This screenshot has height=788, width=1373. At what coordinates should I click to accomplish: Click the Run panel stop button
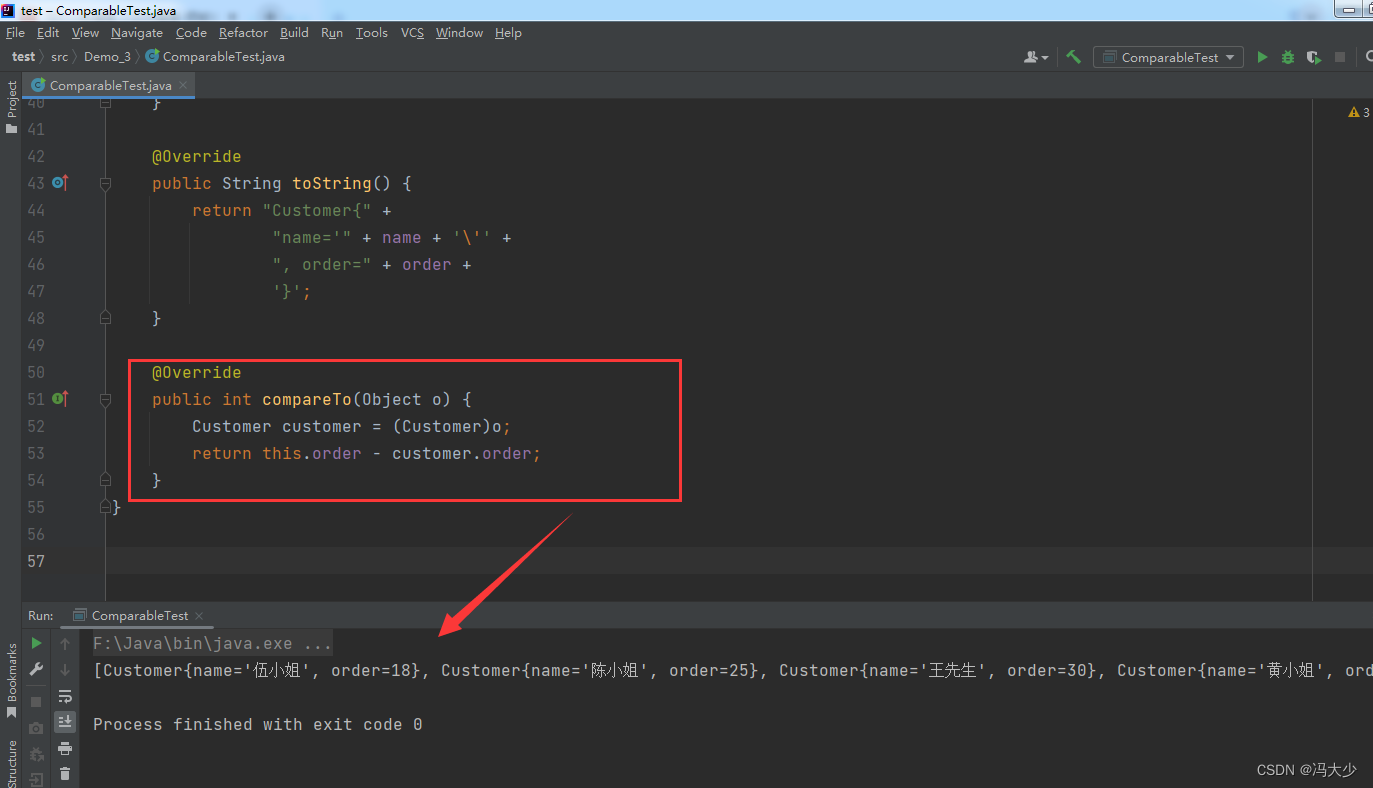[x=36, y=701]
